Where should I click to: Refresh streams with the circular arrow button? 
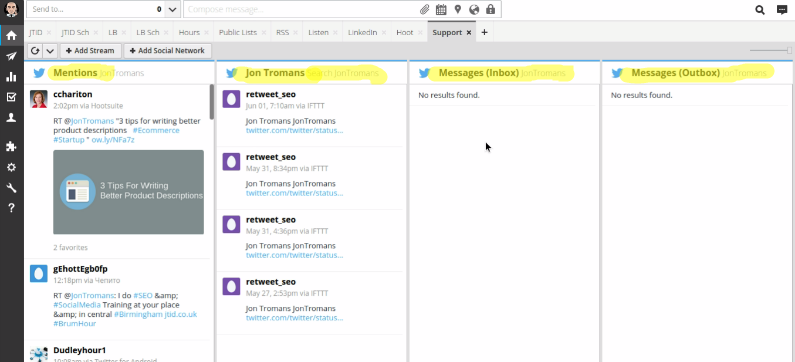point(35,51)
